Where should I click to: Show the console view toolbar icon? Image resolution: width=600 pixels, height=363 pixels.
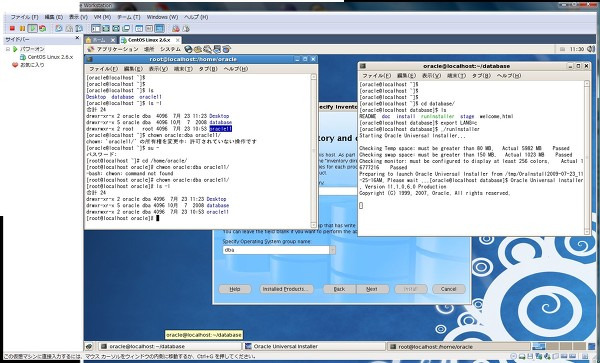159,29
